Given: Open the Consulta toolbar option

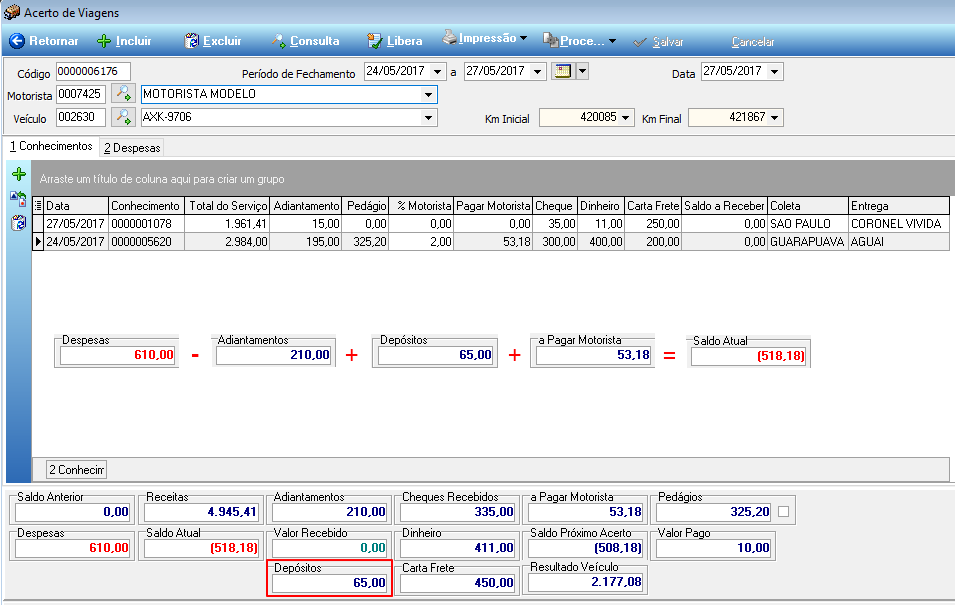Looking at the screenshot, I should coord(306,41).
